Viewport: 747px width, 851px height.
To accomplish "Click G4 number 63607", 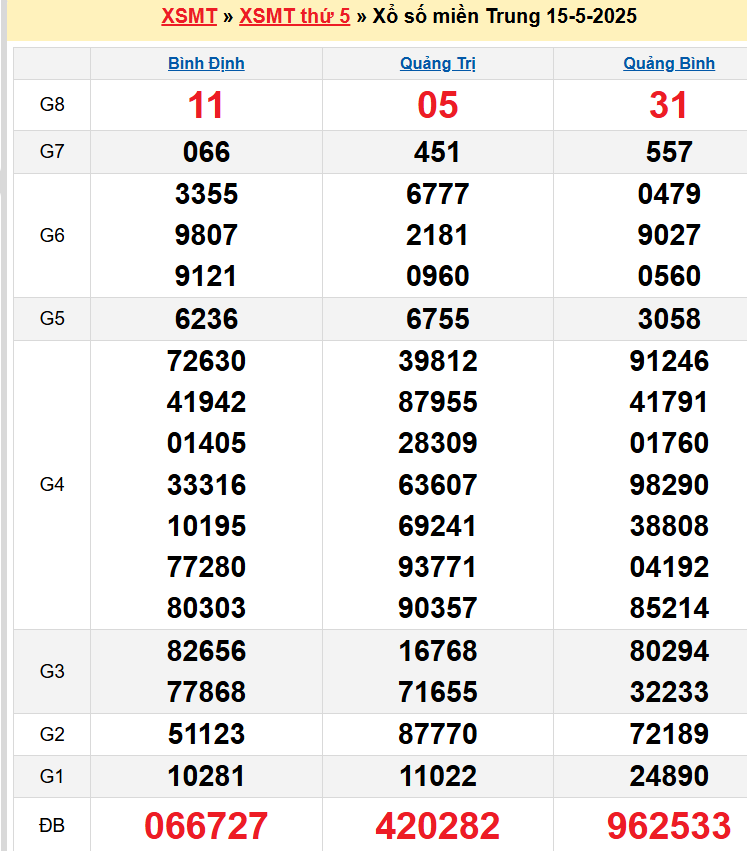I will tap(438, 485).
